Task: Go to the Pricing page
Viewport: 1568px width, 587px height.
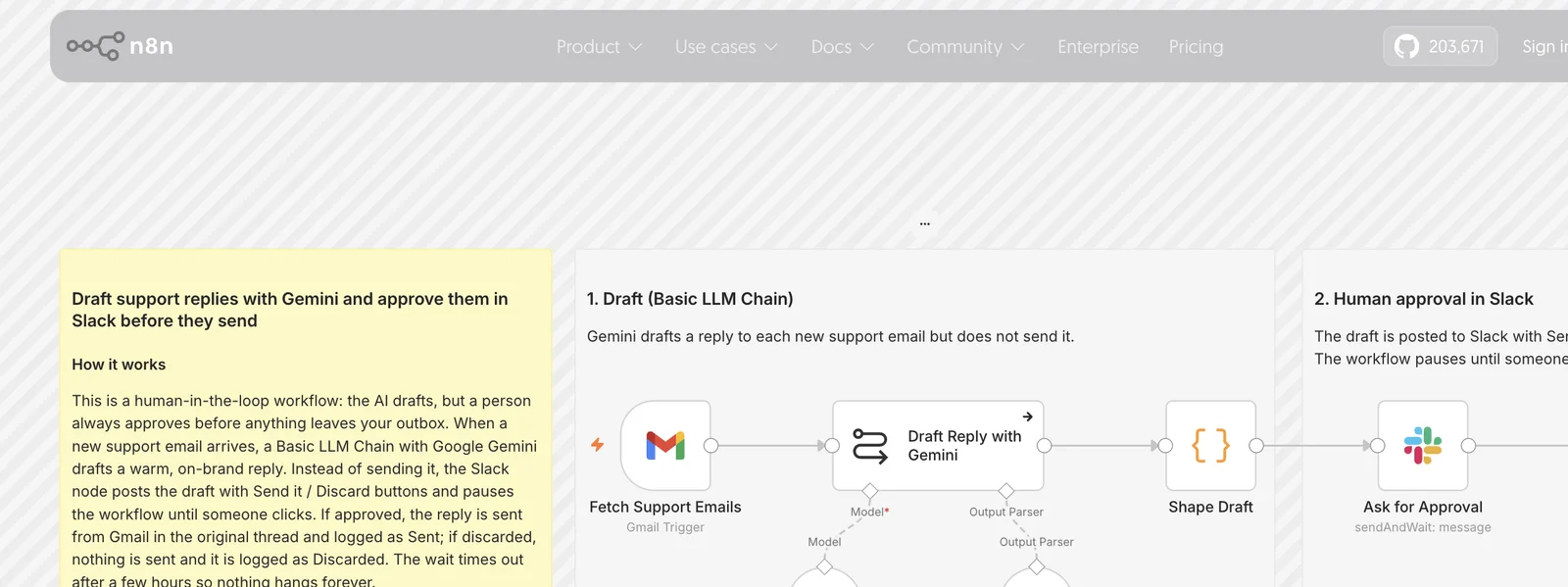Action: coord(1196,46)
